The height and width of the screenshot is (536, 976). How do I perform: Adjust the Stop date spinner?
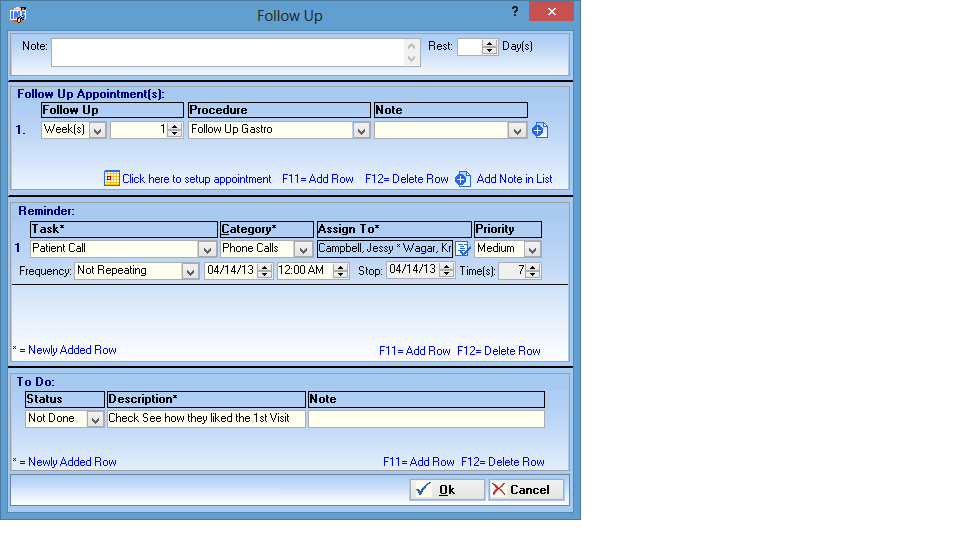tap(446, 270)
